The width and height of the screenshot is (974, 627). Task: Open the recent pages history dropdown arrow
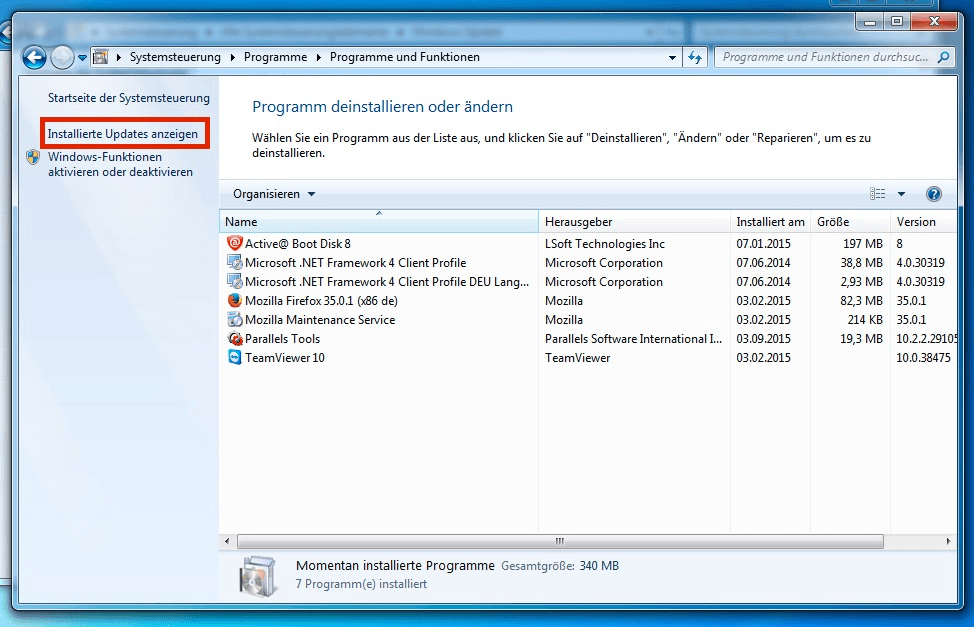click(x=82, y=58)
